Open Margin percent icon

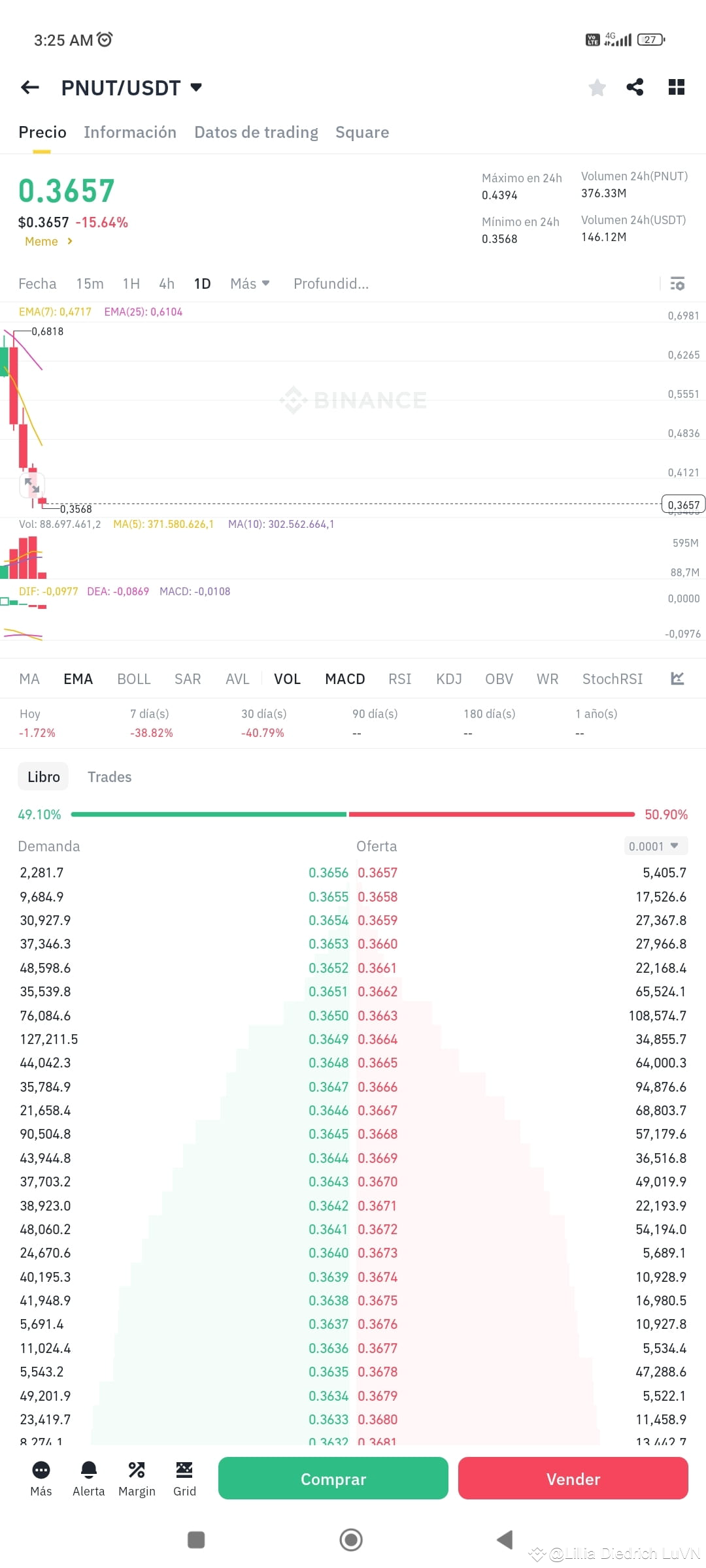click(137, 1479)
